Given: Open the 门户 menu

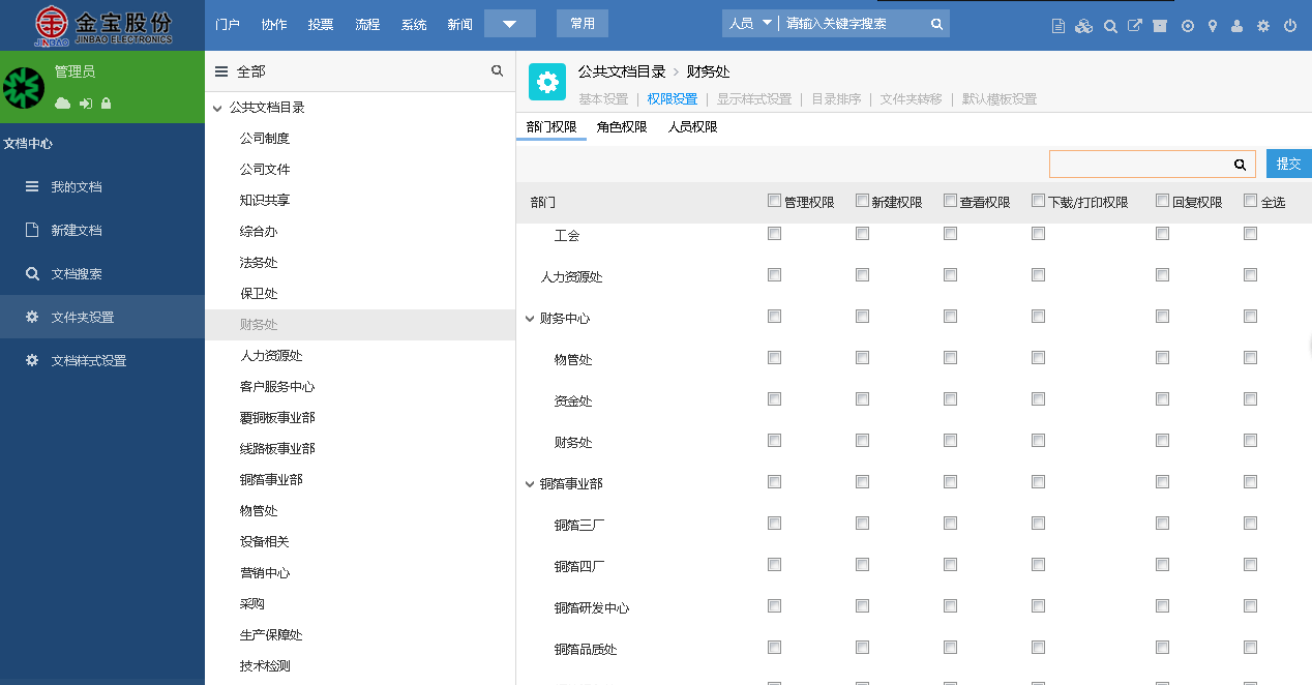Looking at the screenshot, I should (x=227, y=24).
